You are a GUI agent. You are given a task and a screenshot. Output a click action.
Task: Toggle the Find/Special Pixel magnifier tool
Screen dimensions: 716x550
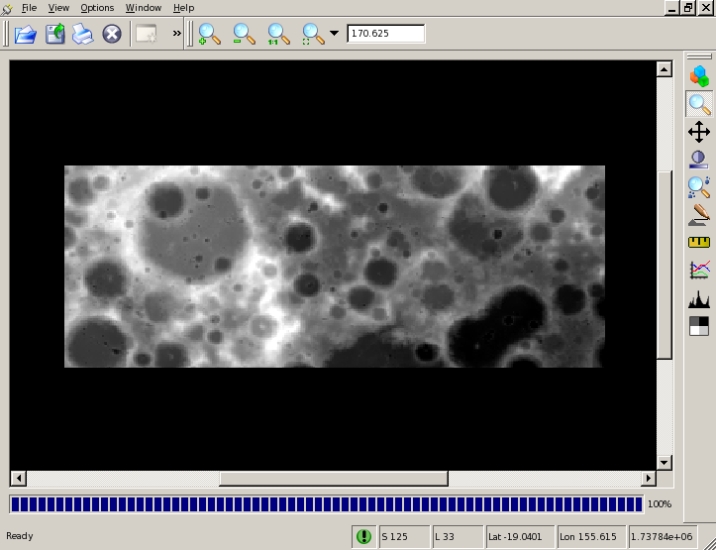tap(699, 187)
